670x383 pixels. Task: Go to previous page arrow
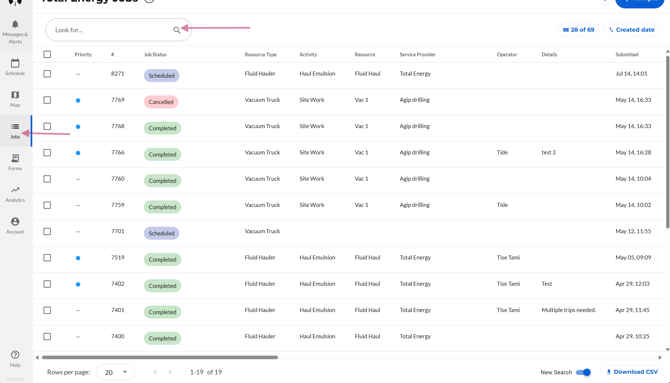tap(155, 372)
